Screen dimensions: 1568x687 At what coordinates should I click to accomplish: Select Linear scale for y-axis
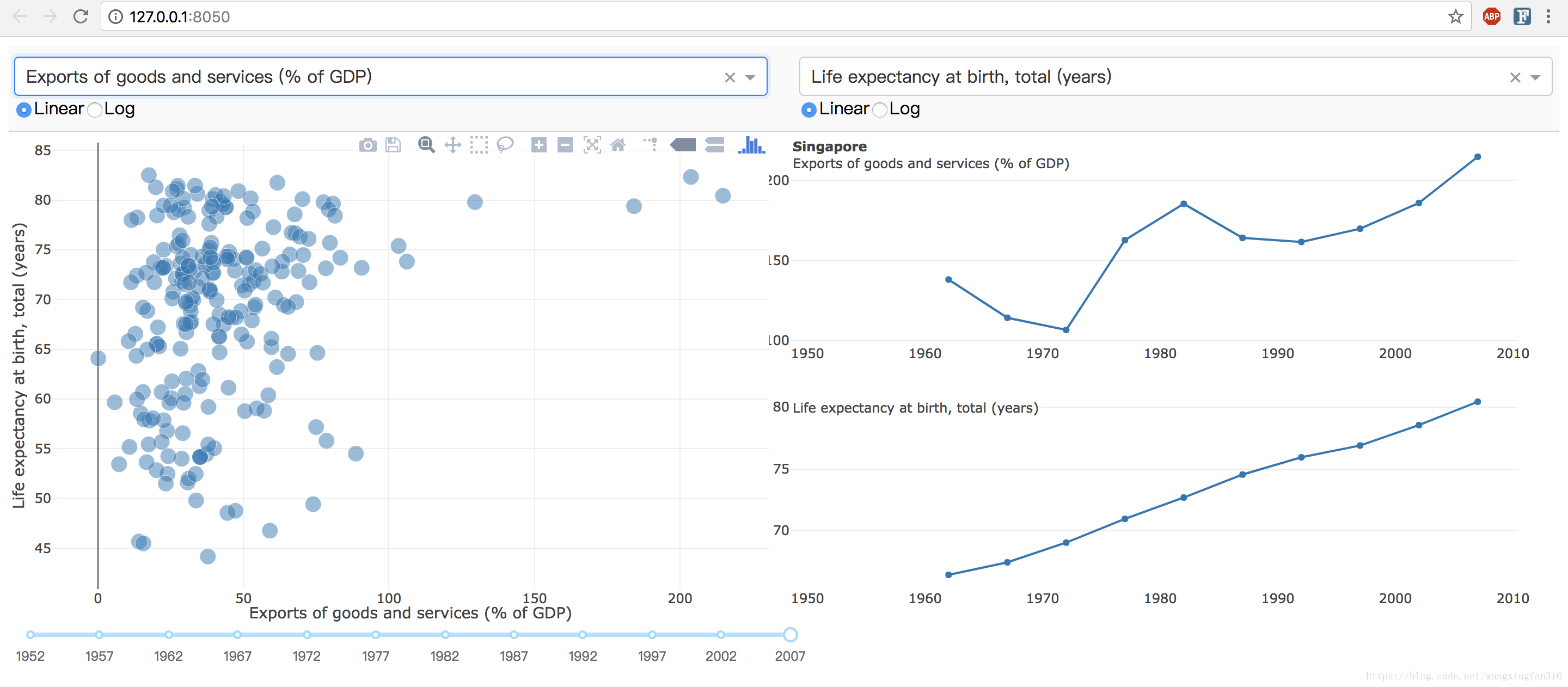[x=809, y=109]
